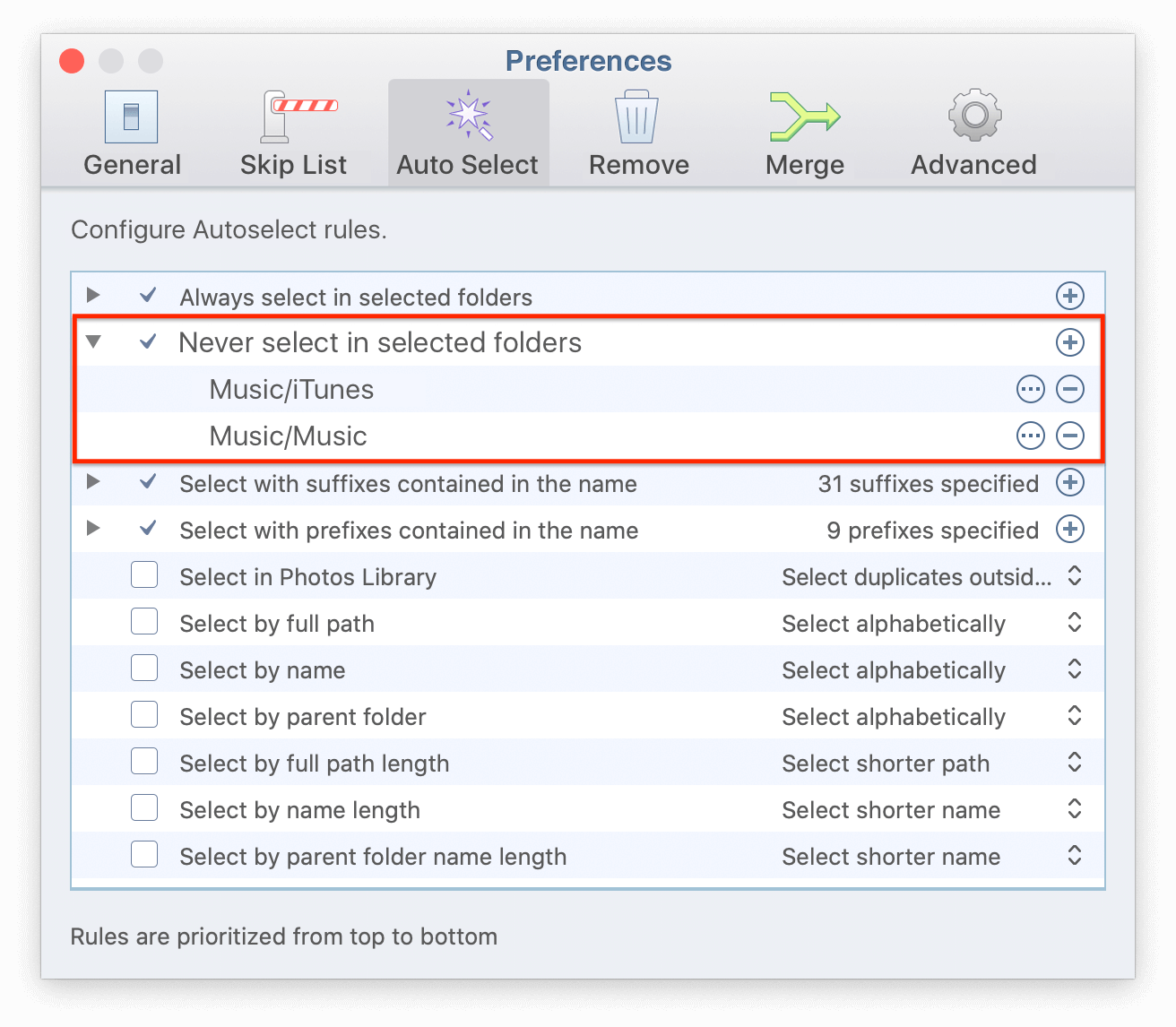Viewport: 1176px width, 1027px height.
Task: Open options for the Music/Music folder
Action: click(x=1031, y=436)
